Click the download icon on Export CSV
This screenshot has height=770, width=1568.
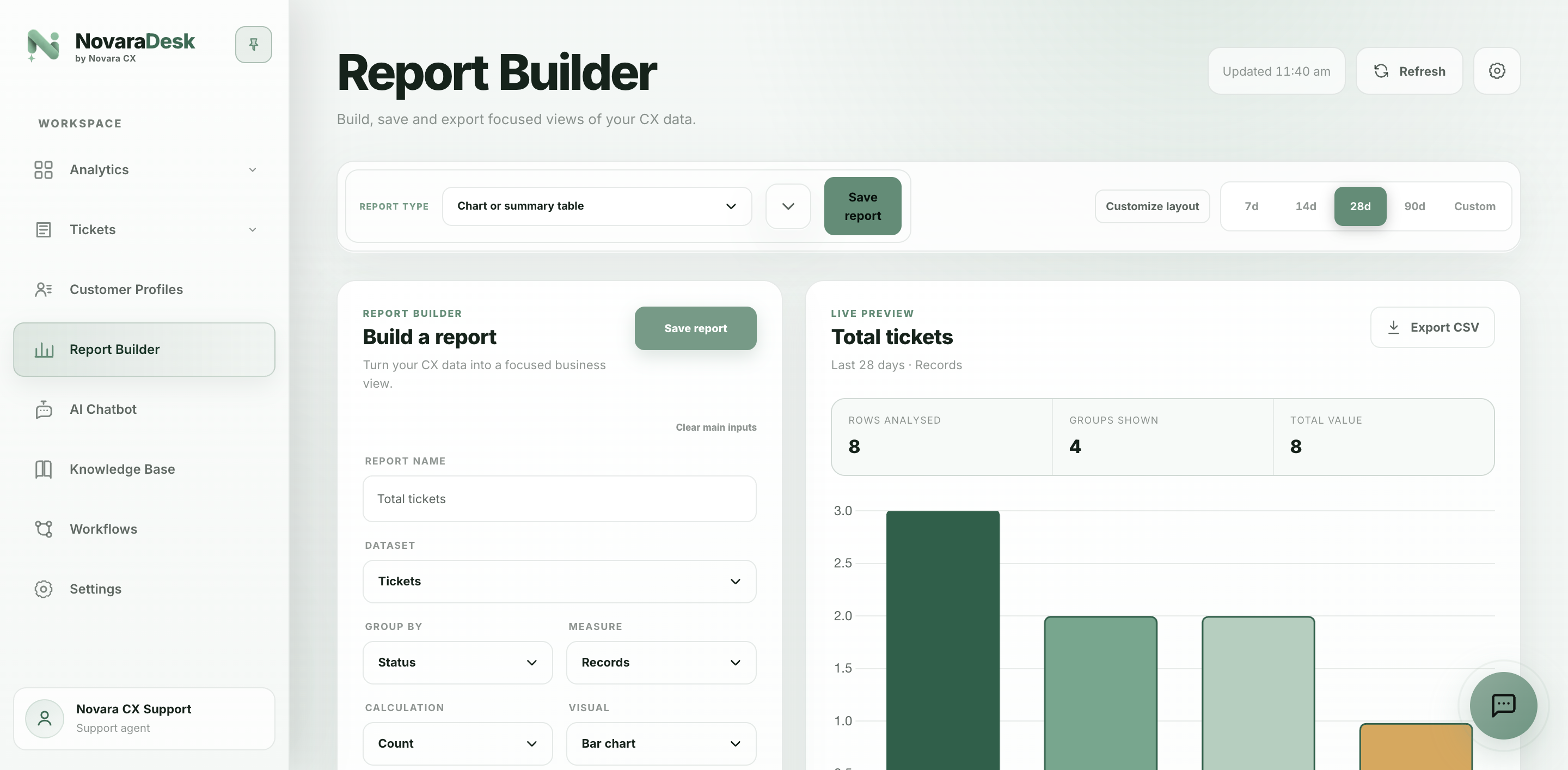pos(1393,327)
